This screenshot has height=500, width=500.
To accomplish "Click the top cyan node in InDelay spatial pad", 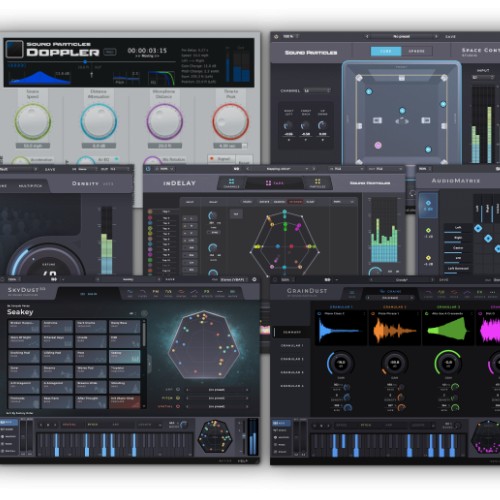I will tap(285, 212).
